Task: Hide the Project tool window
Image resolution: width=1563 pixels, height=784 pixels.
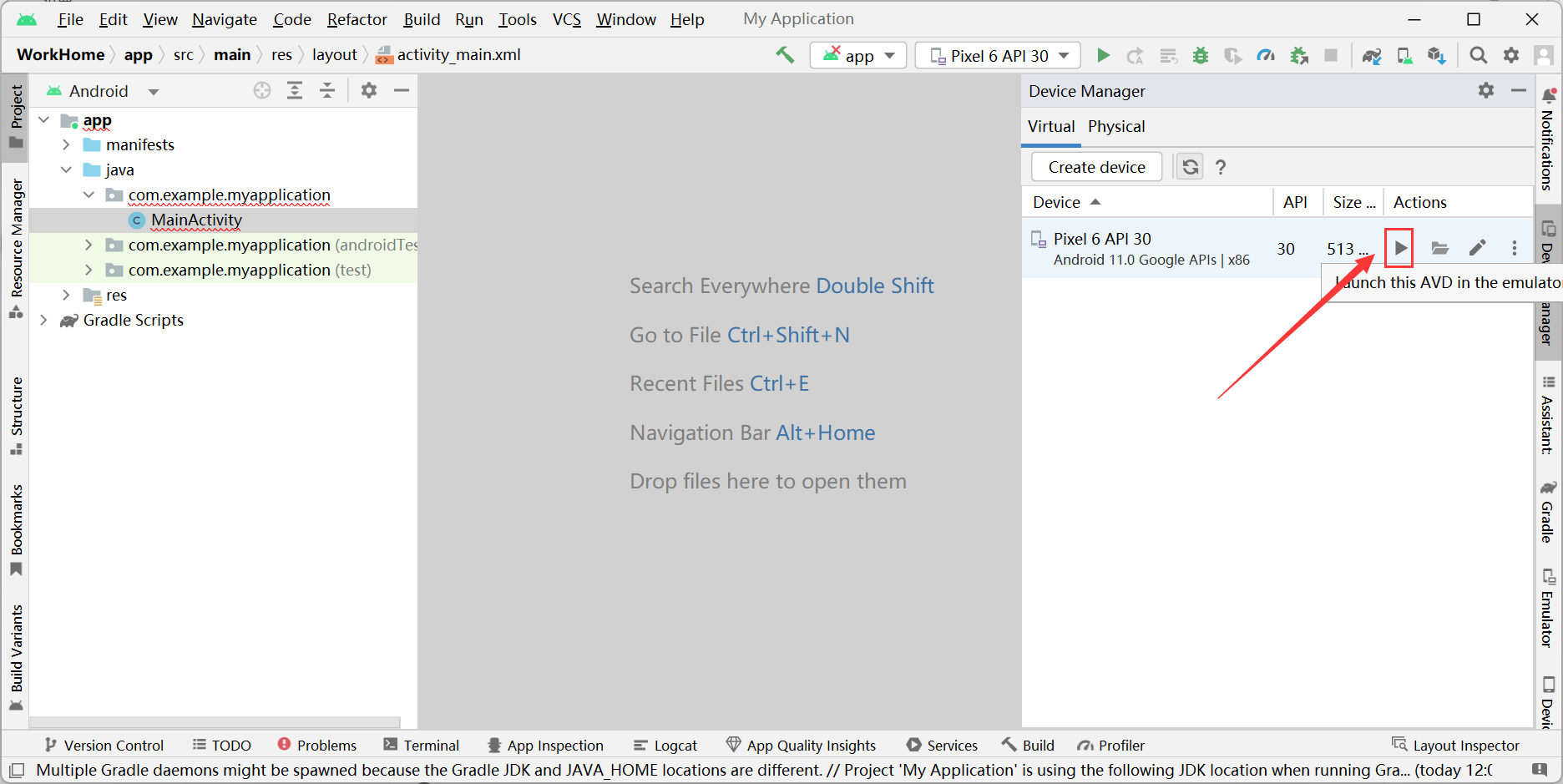Action: 402,90
